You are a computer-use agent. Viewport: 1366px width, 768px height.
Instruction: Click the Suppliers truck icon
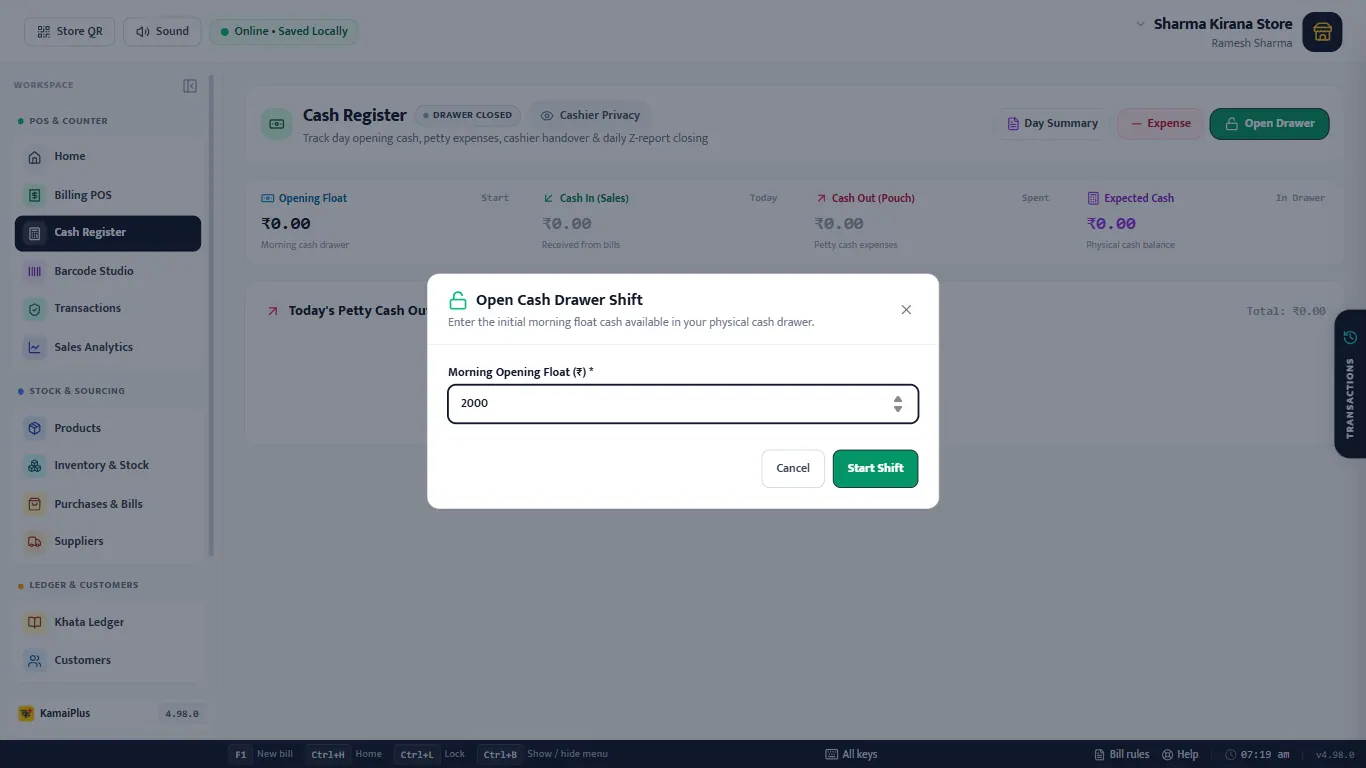coord(35,542)
